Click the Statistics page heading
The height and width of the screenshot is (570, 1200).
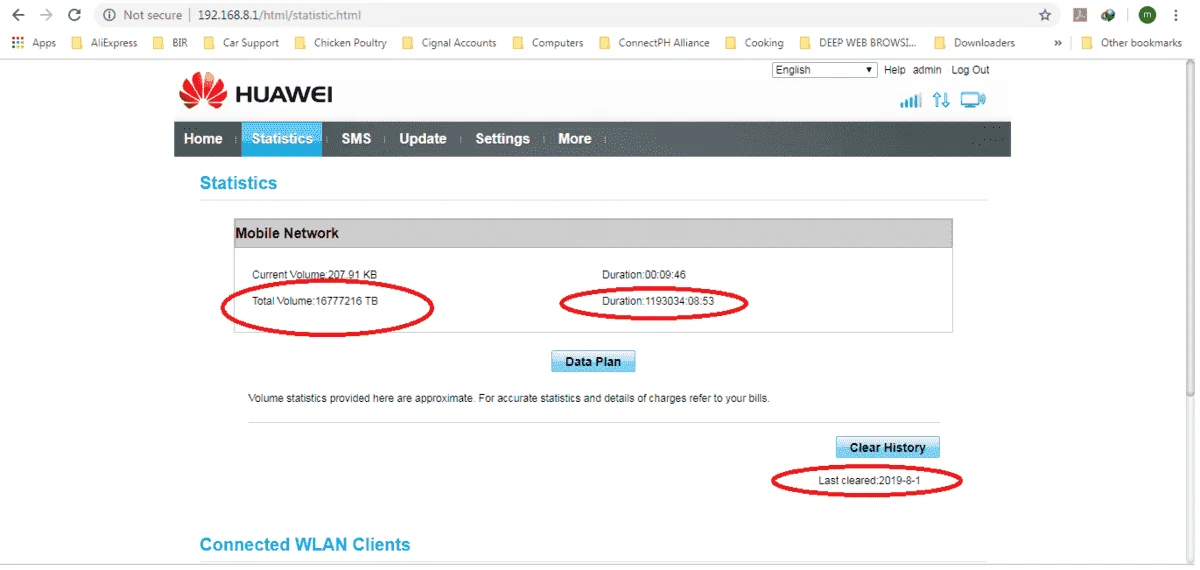(238, 183)
